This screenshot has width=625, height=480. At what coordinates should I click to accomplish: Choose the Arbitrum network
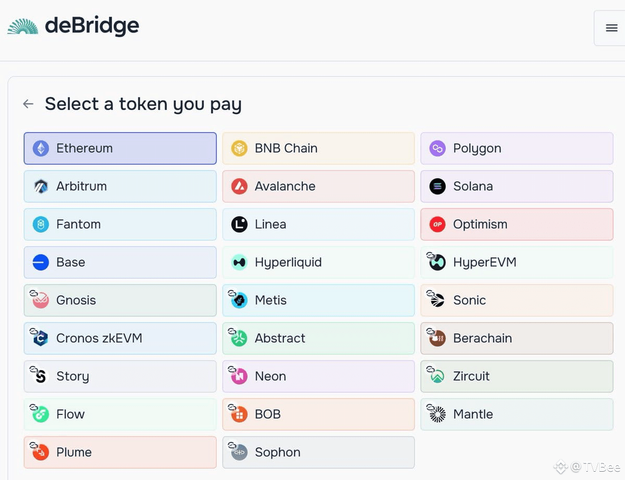120,187
